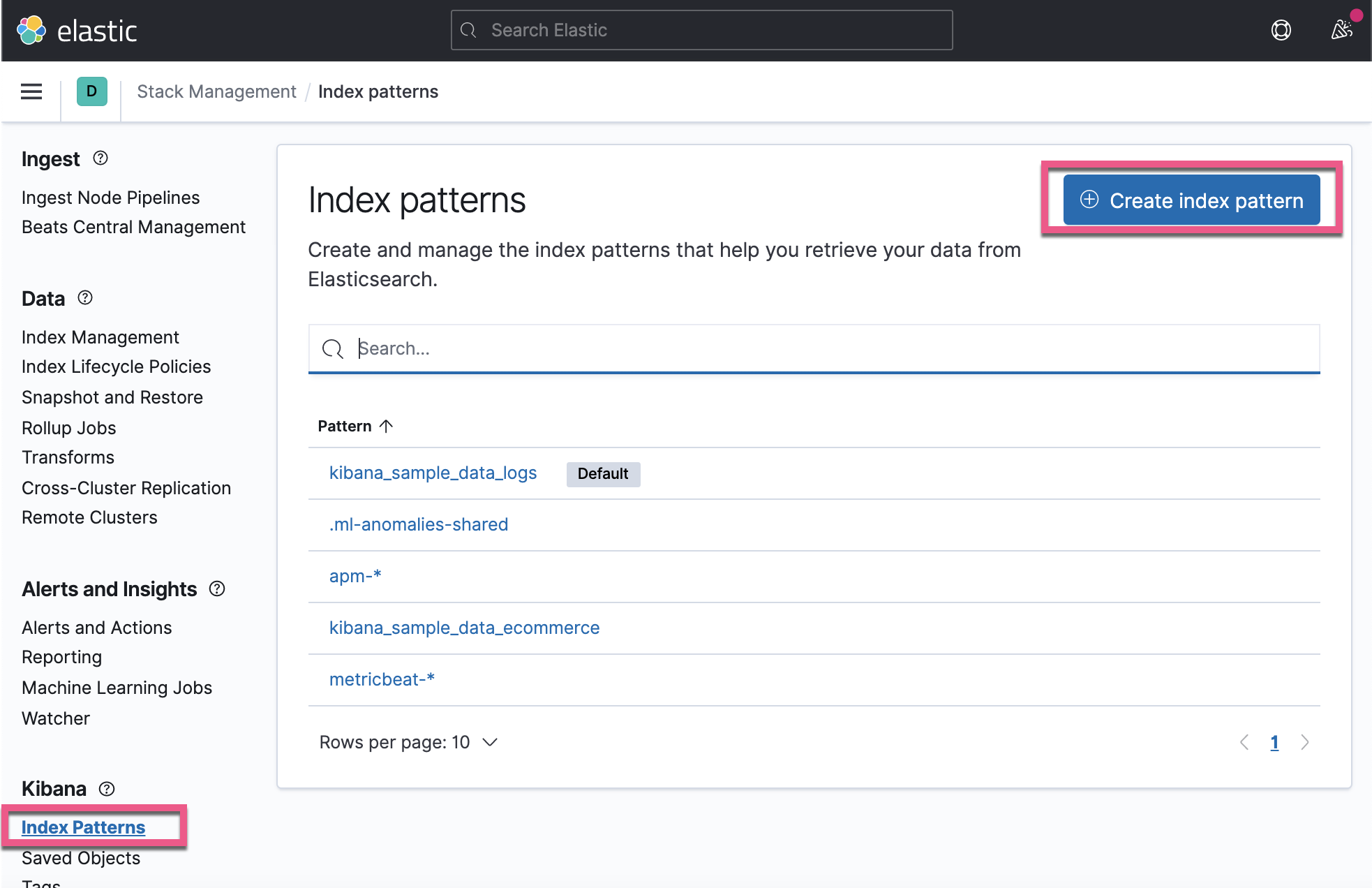Image resolution: width=1372 pixels, height=888 pixels.
Task: Open the metricbeat-* index pattern
Action: click(382, 679)
